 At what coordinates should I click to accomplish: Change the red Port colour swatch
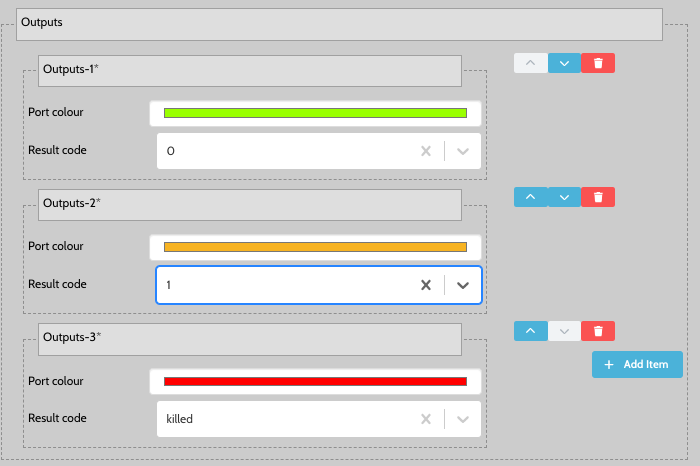[315, 381]
